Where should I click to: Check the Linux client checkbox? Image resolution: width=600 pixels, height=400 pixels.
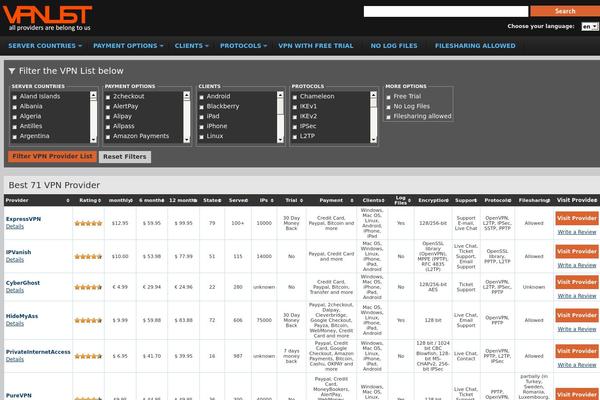click(x=202, y=137)
